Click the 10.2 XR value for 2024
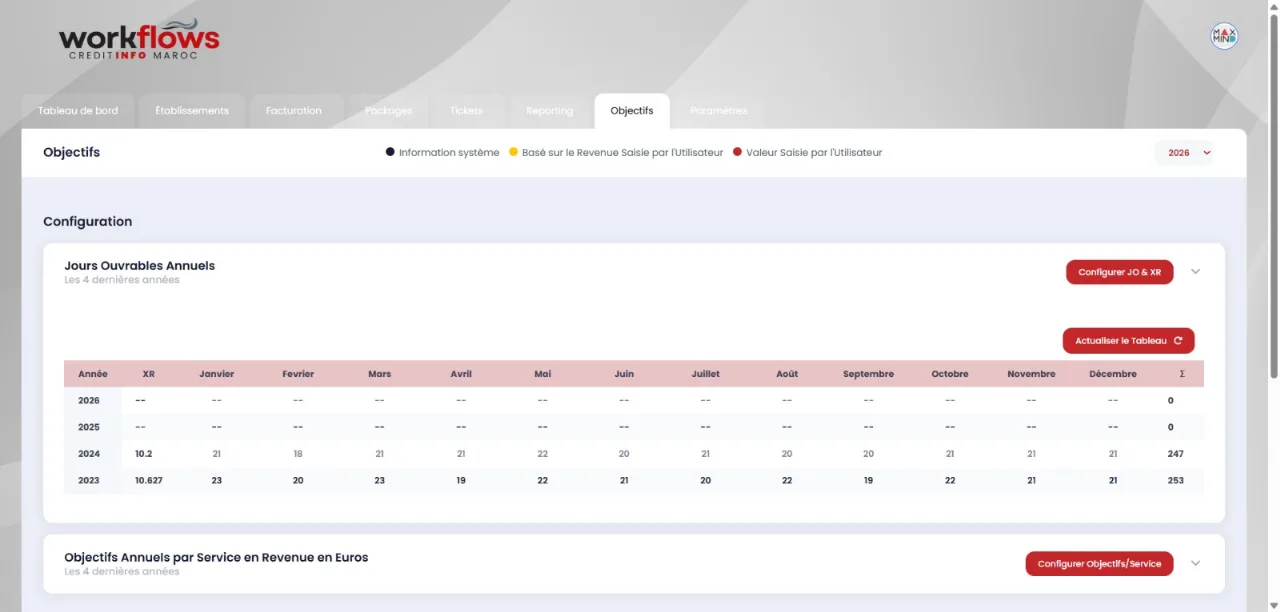Viewport: 1280px width, 612px height. coord(144,454)
